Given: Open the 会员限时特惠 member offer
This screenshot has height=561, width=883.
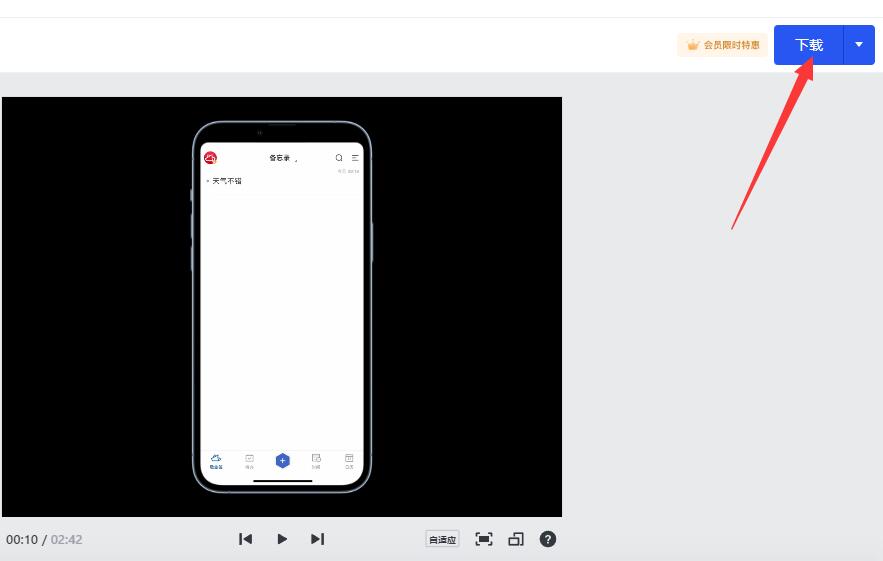Looking at the screenshot, I should pos(723,45).
